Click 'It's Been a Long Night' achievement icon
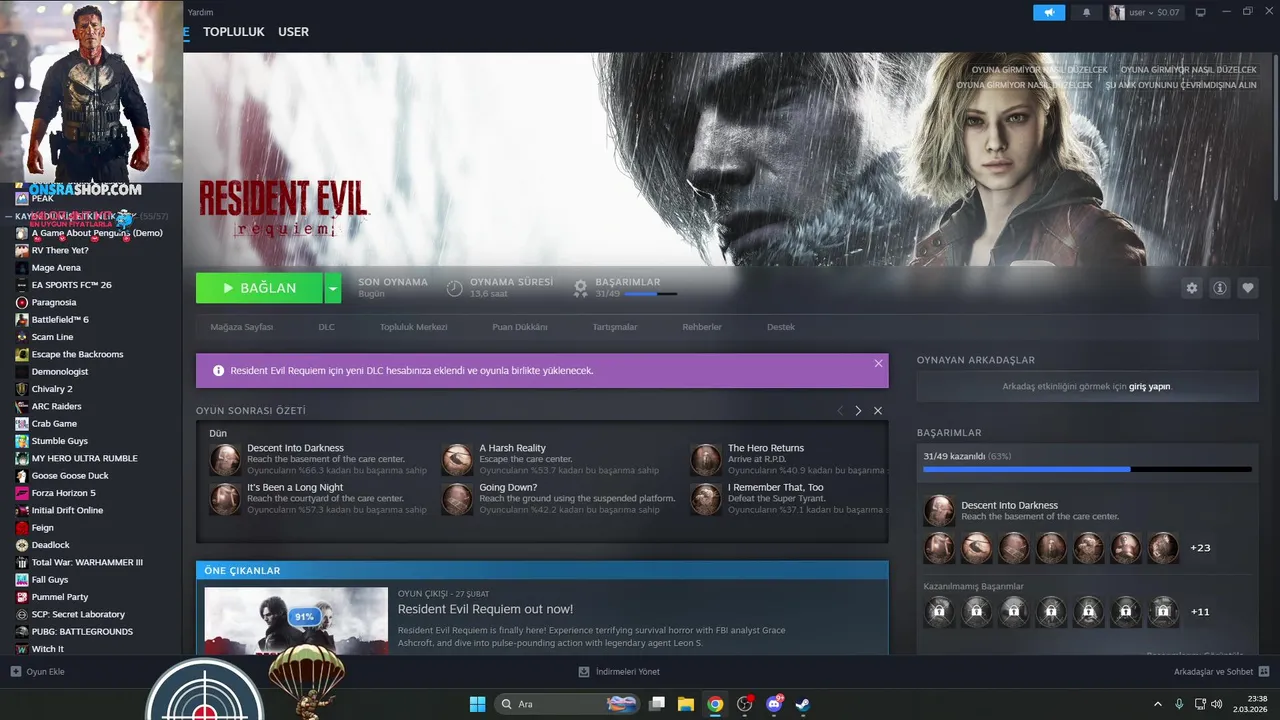 (x=225, y=499)
